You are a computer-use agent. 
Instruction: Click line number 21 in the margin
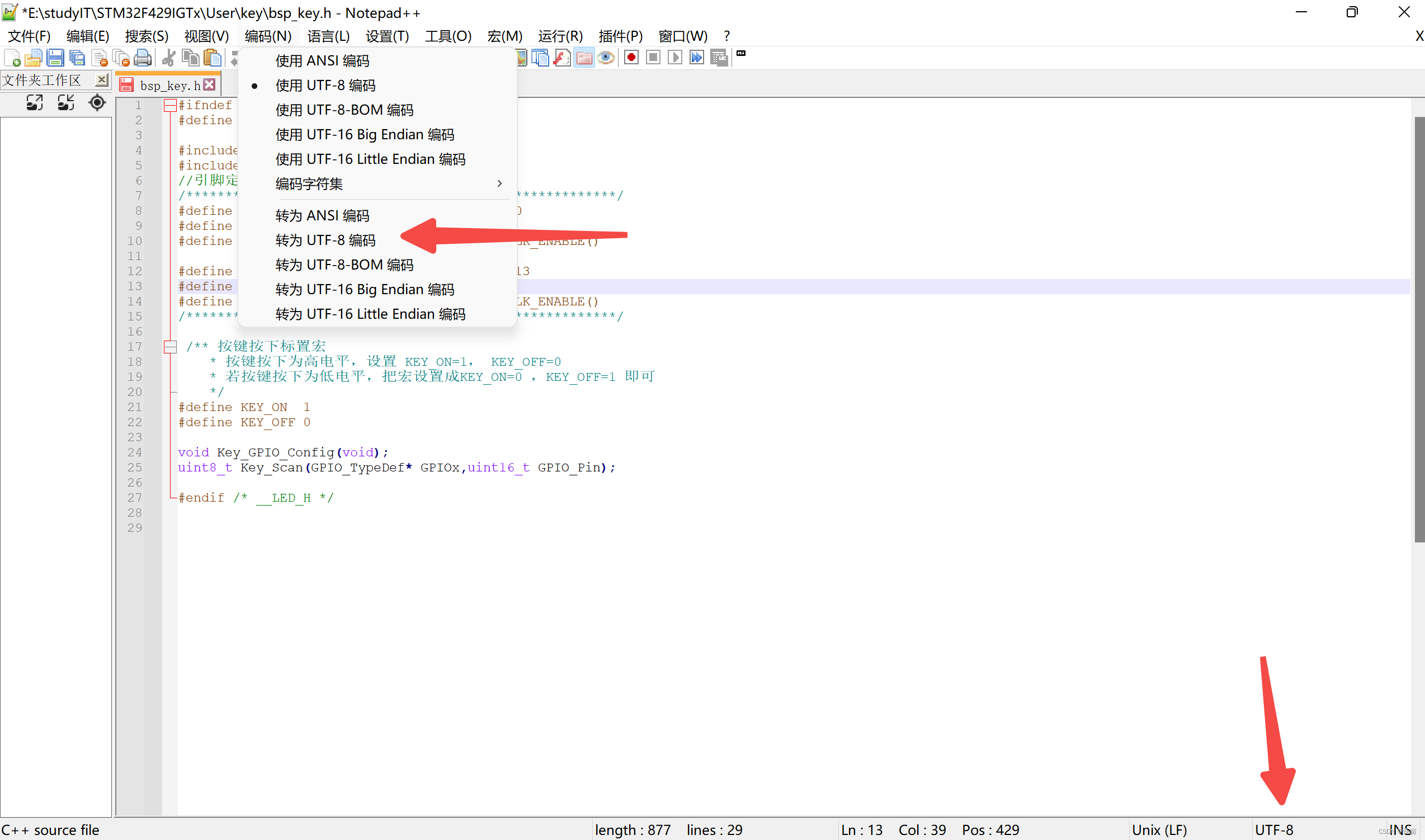(135, 407)
